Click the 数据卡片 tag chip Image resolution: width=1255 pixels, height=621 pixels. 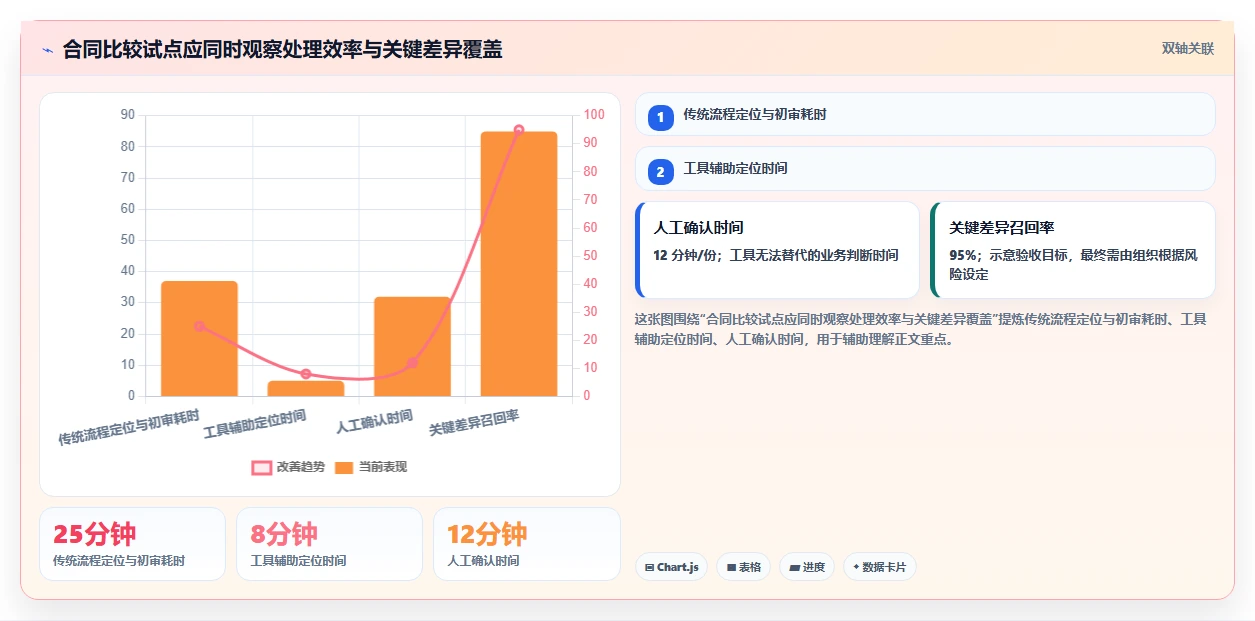(x=879, y=567)
